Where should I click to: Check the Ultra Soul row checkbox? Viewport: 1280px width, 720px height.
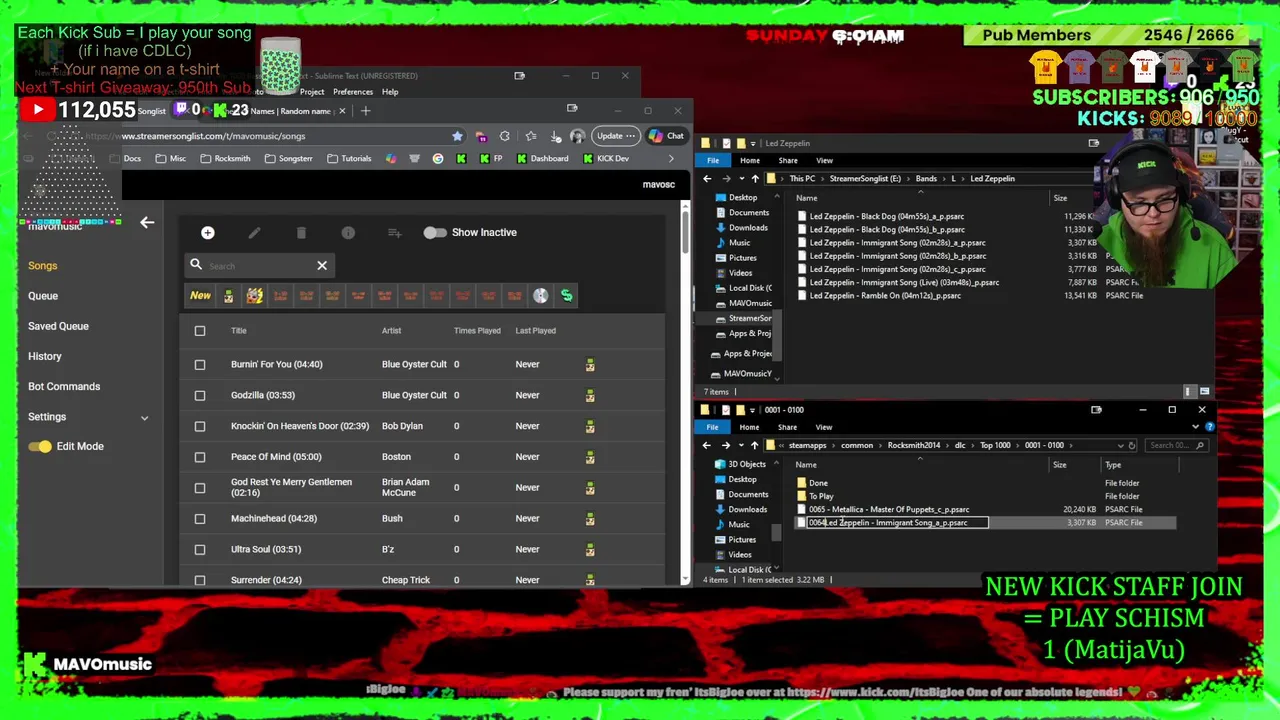click(200, 550)
